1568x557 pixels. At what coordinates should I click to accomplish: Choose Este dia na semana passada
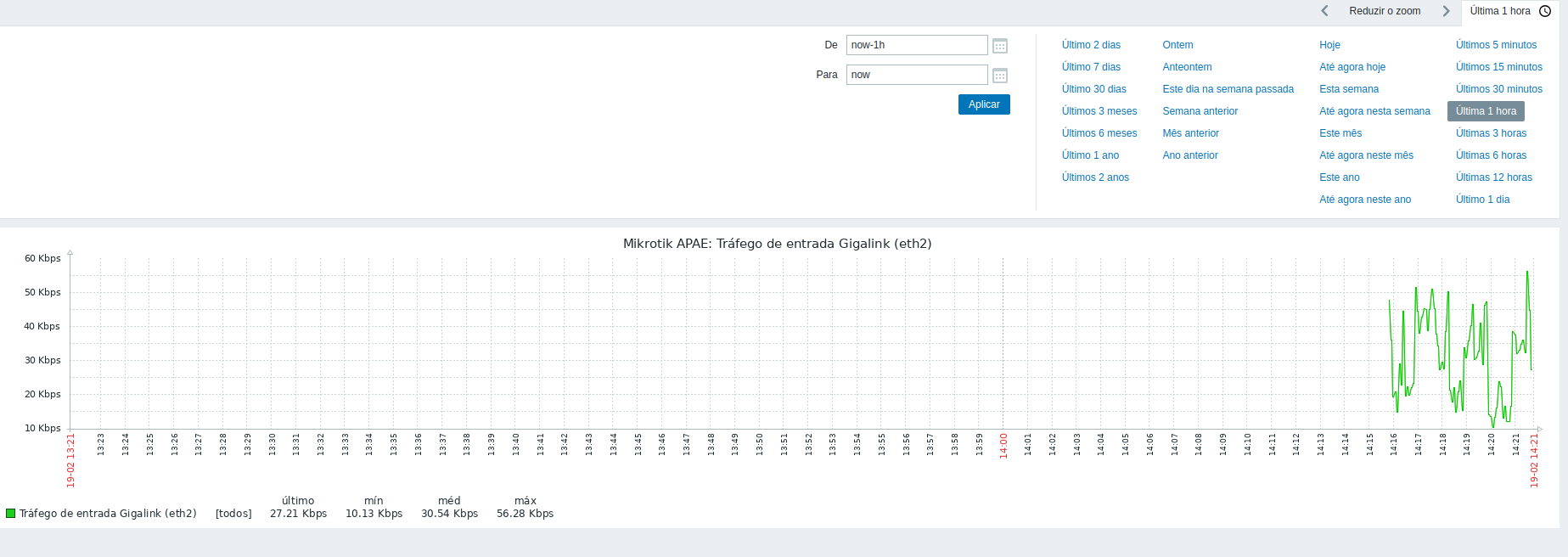[1228, 89]
